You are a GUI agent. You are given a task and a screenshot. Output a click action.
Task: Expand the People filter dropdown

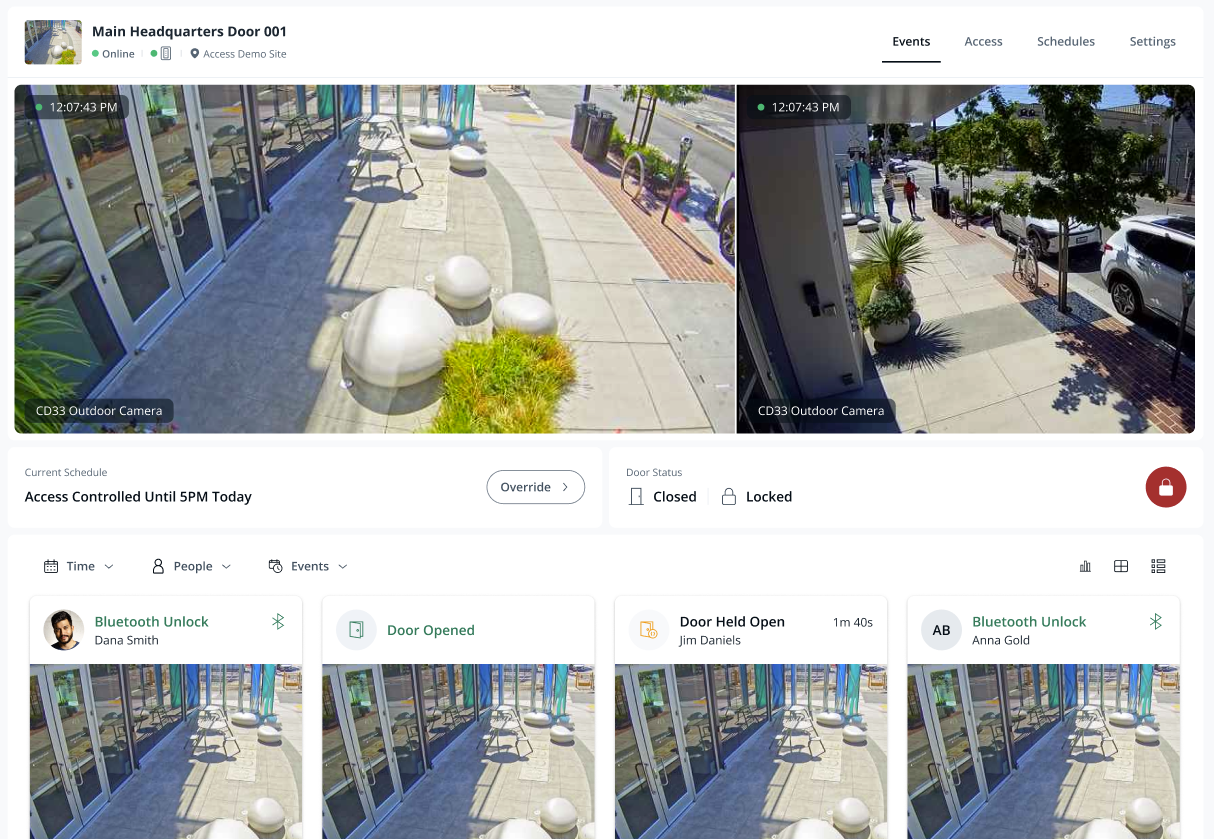(191, 566)
